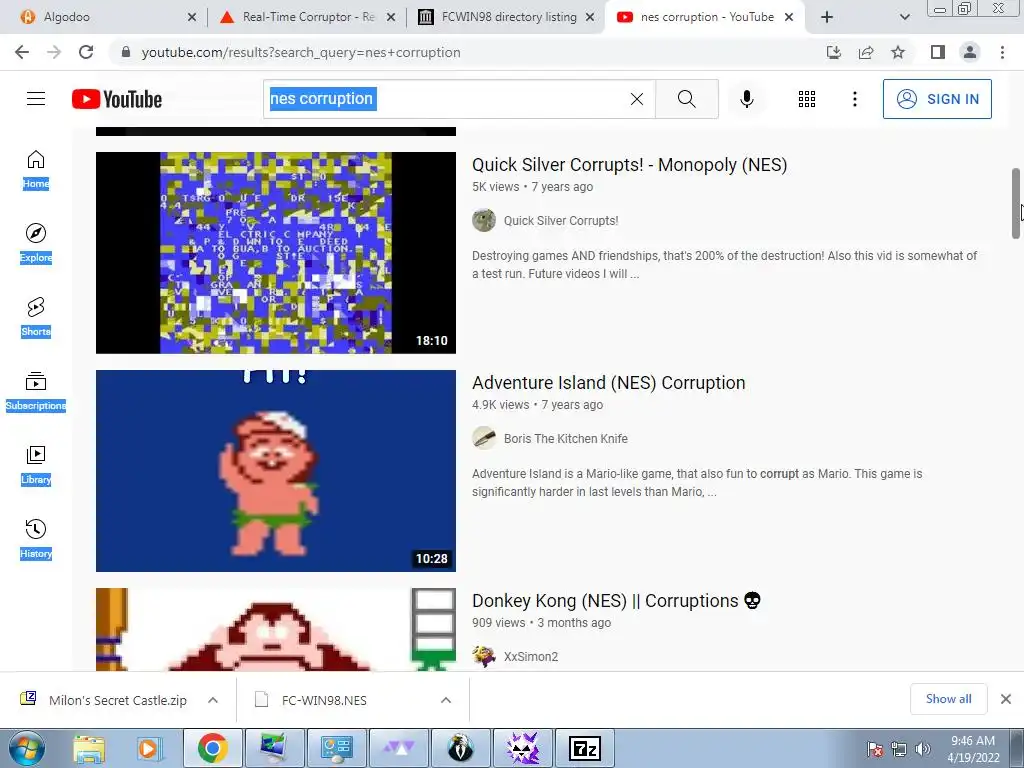Open YouTube settings three-dot menu
Screen dimensions: 1024x768
click(x=854, y=99)
